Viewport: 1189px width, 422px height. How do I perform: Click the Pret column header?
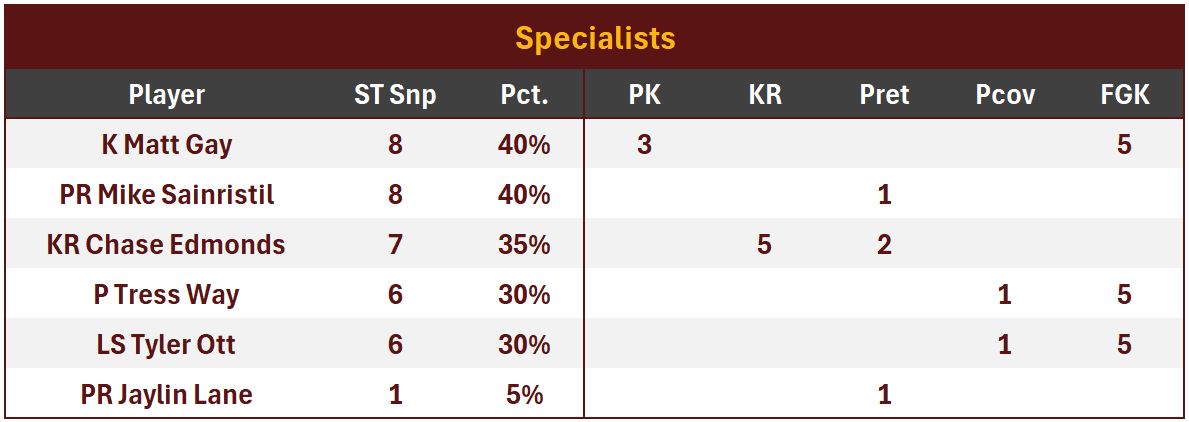[884, 95]
